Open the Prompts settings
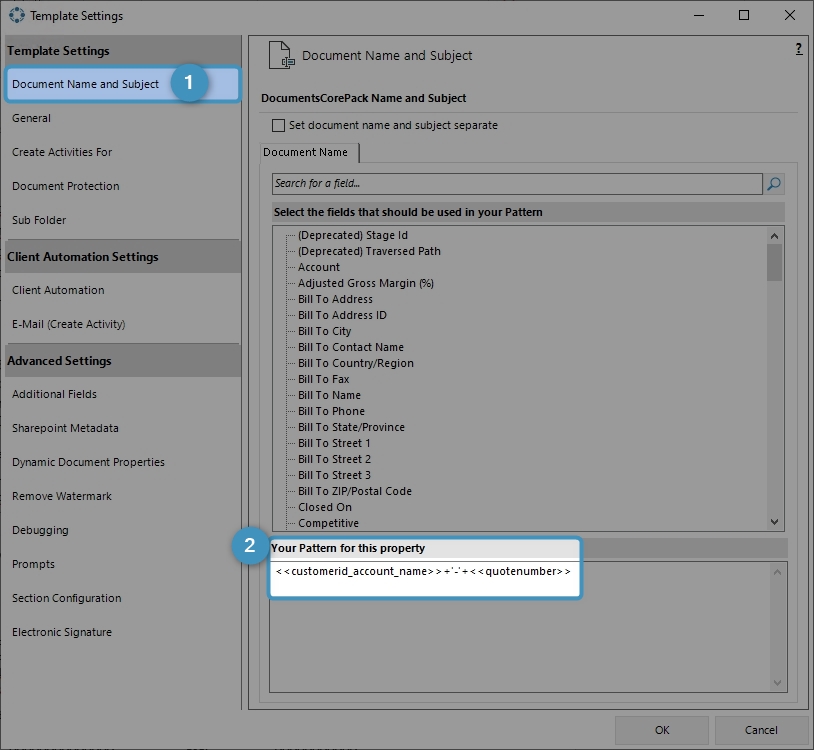 (x=33, y=564)
